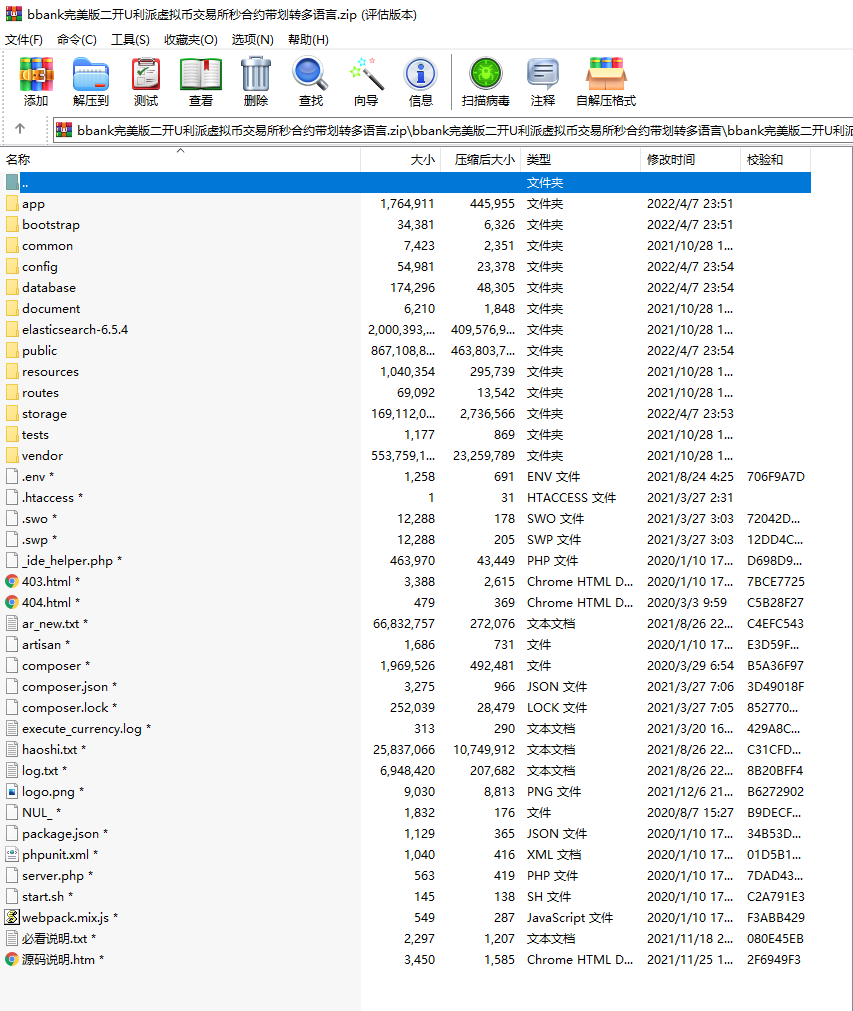The height and width of the screenshot is (1011, 853).
Task: Open the Help (帮助) menu
Action: click(308, 40)
